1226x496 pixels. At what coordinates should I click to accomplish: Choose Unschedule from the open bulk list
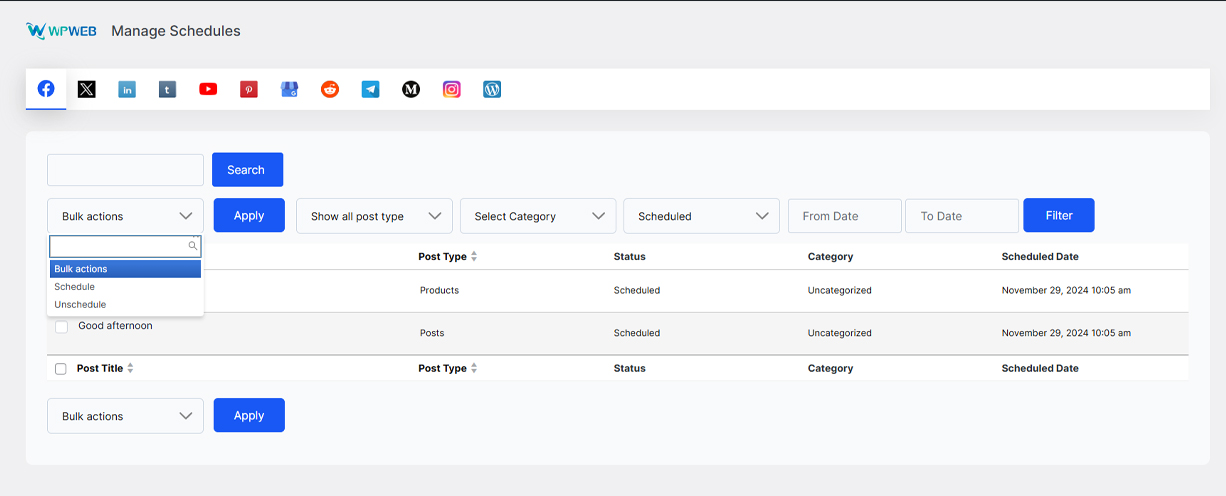(80, 304)
